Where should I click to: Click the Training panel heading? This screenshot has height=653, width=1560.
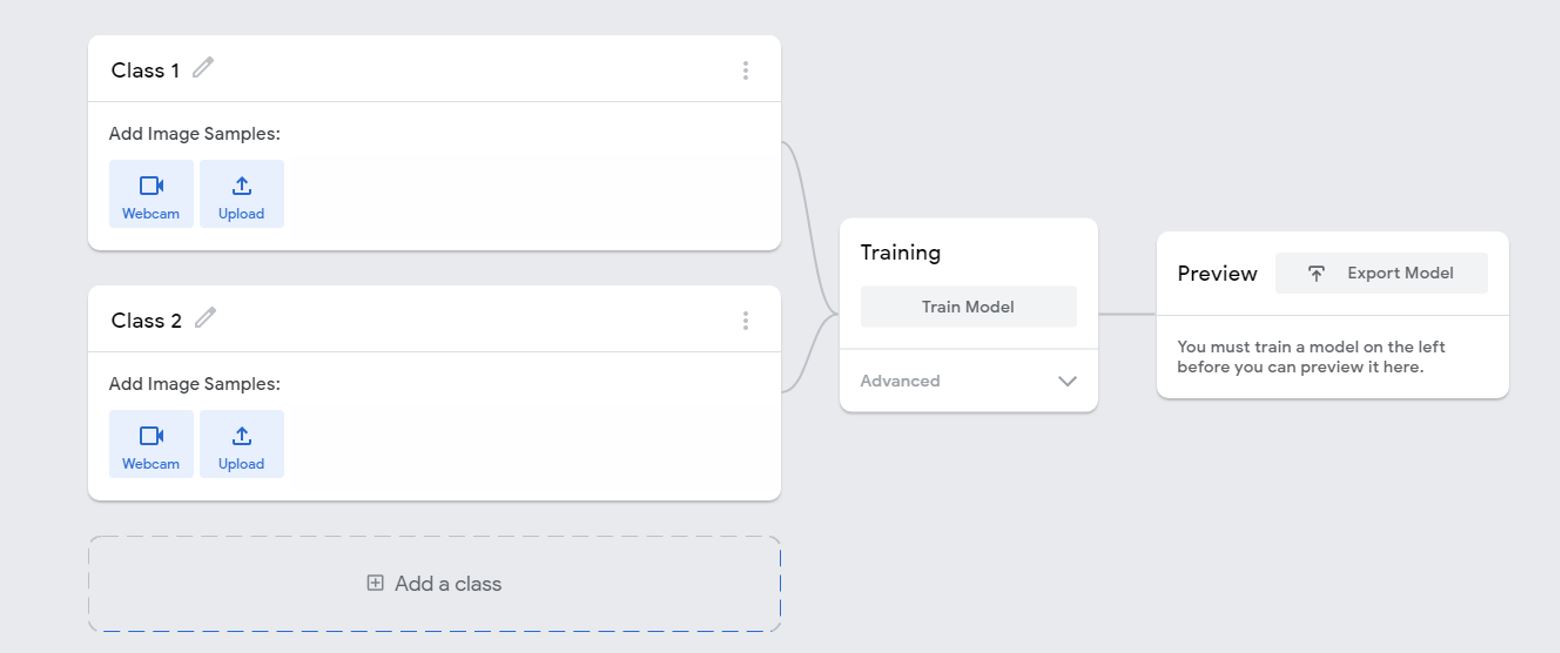pos(900,252)
